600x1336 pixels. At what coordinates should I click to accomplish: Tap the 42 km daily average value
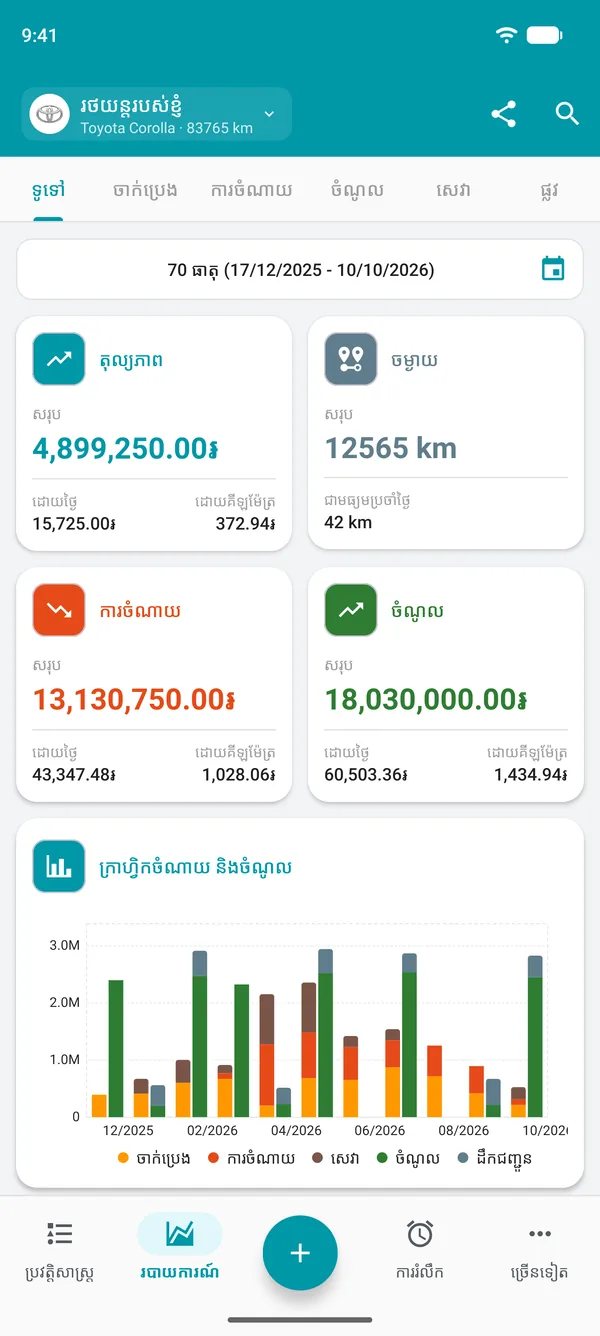click(348, 522)
